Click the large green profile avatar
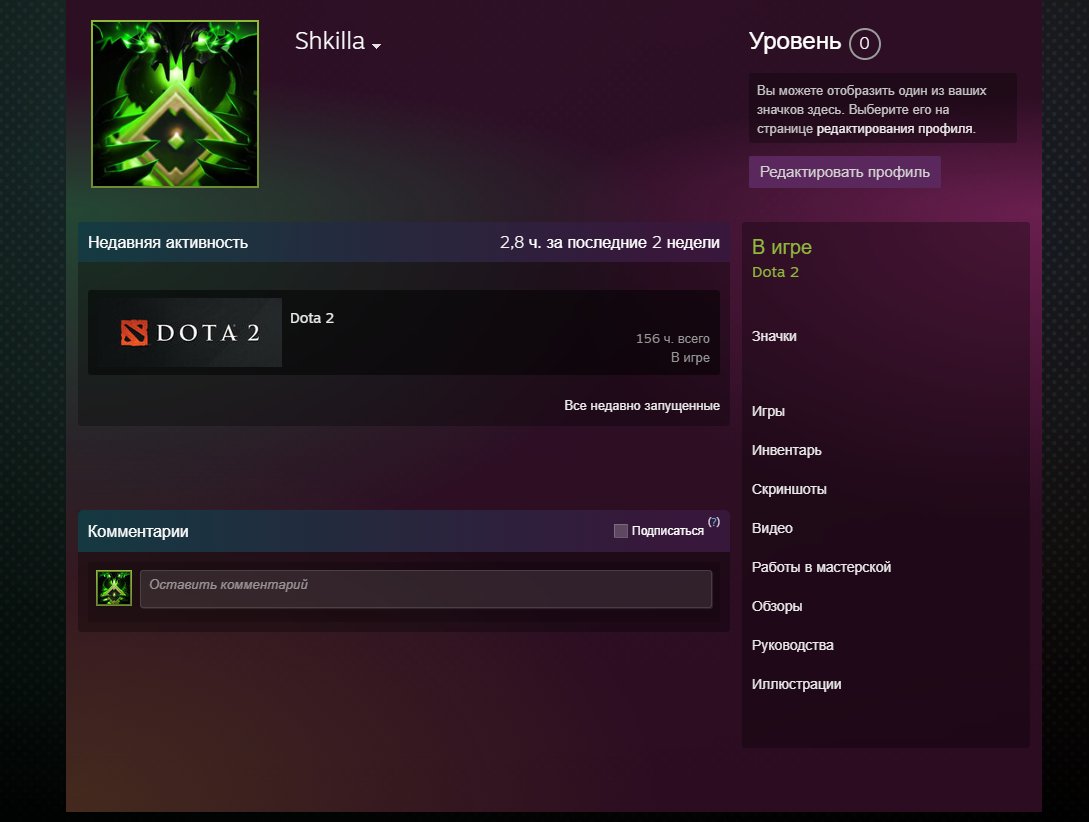The image size is (1089, 822). (x=175, y=104)
